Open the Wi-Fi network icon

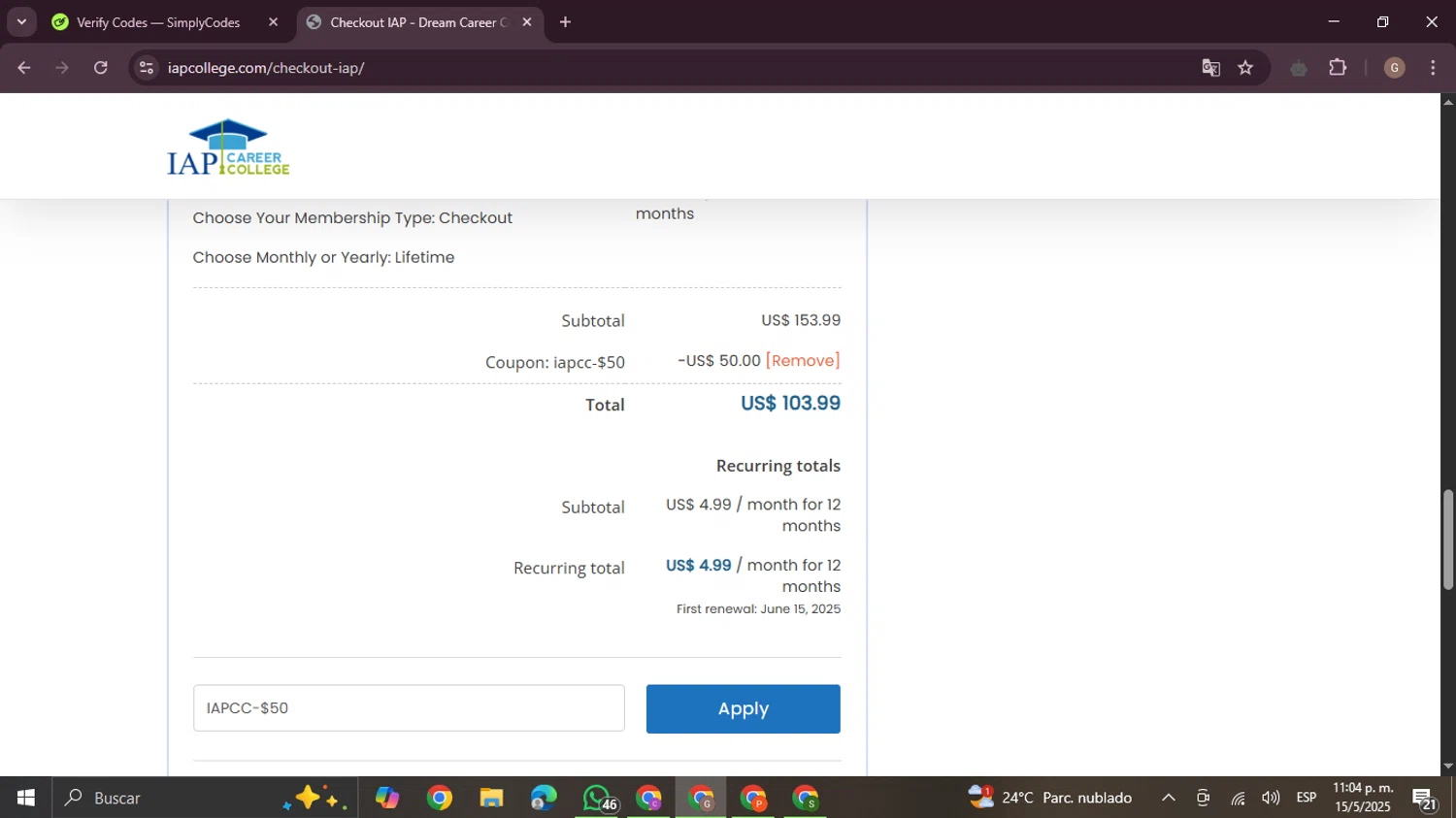tap(1238, 798)
